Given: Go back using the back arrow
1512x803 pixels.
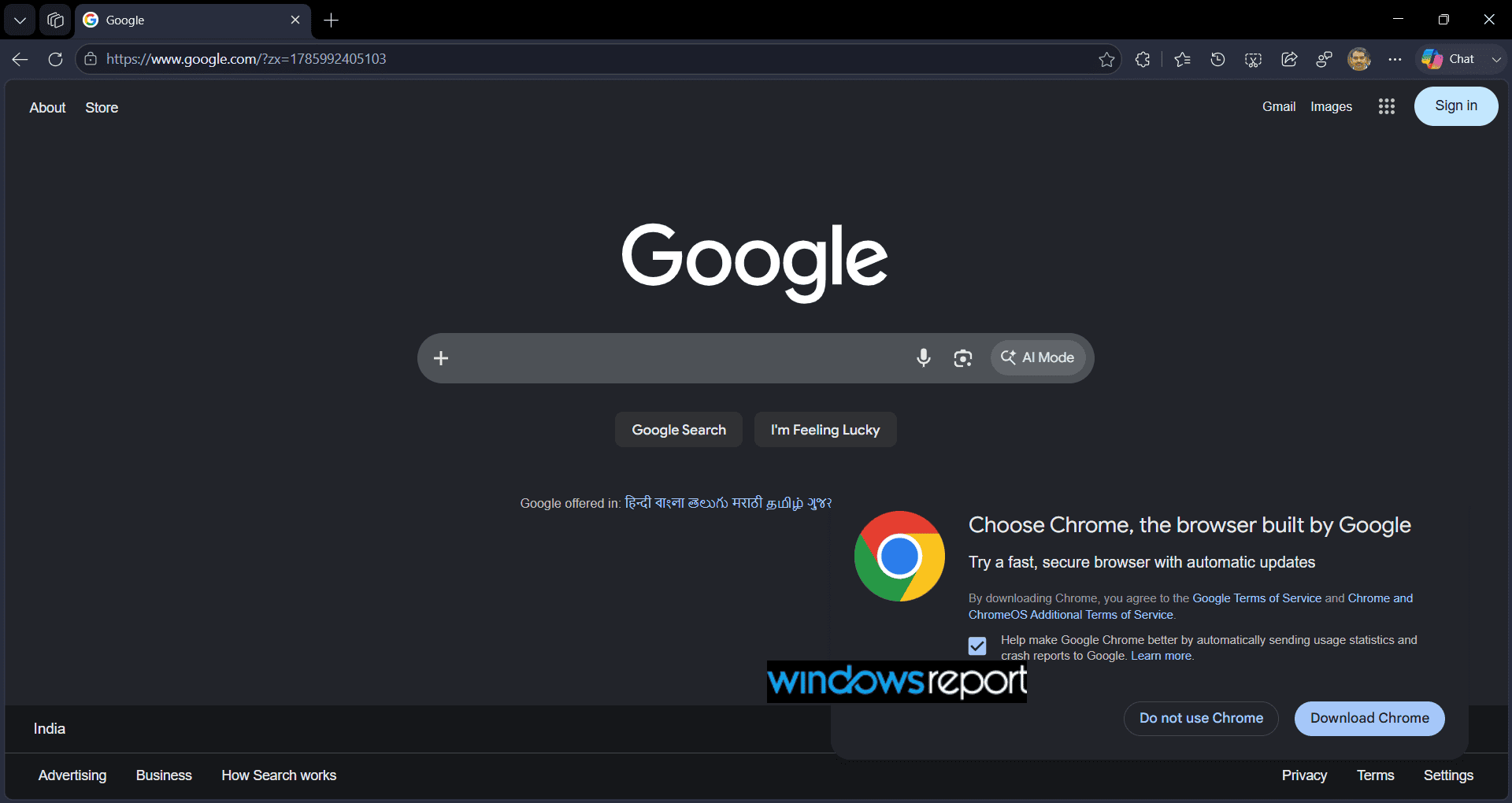Looking at the screenshot, I should pos(20,59).
